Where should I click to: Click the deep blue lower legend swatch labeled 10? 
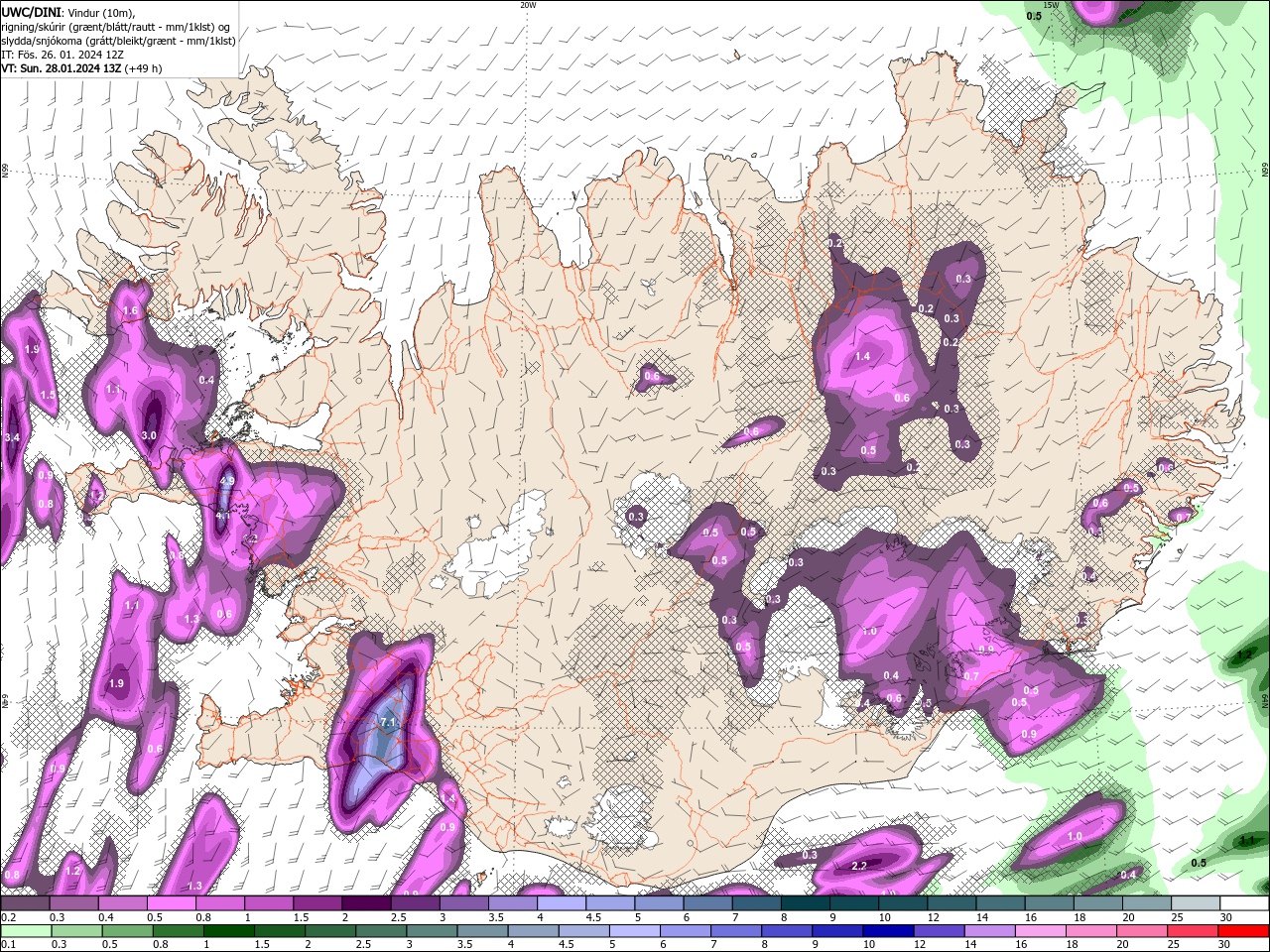click(x=887, y=931)
